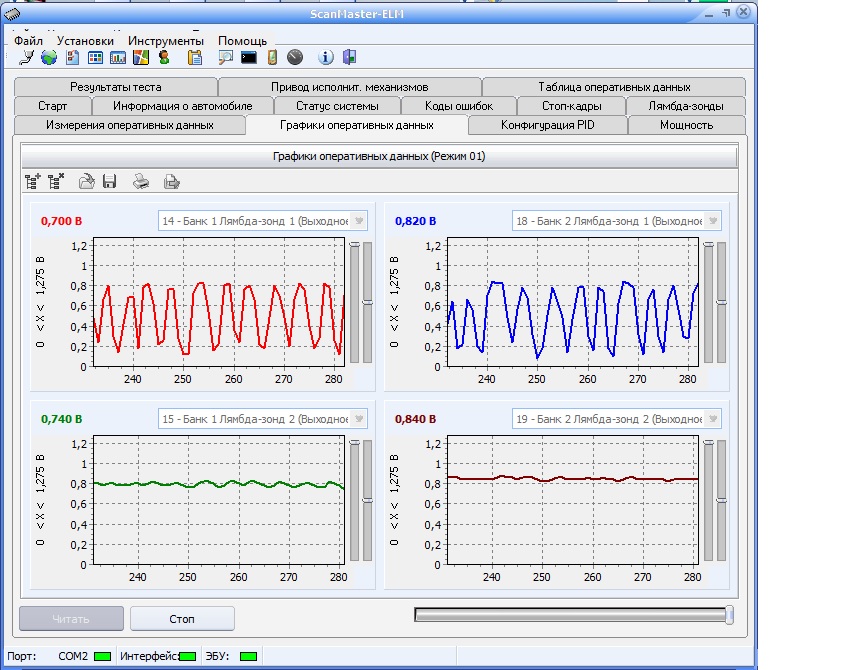Open the Bank 1 lambda sensor 2 dropdown
Viewport: 868px width, 670px height.
(x=359, y=418)
